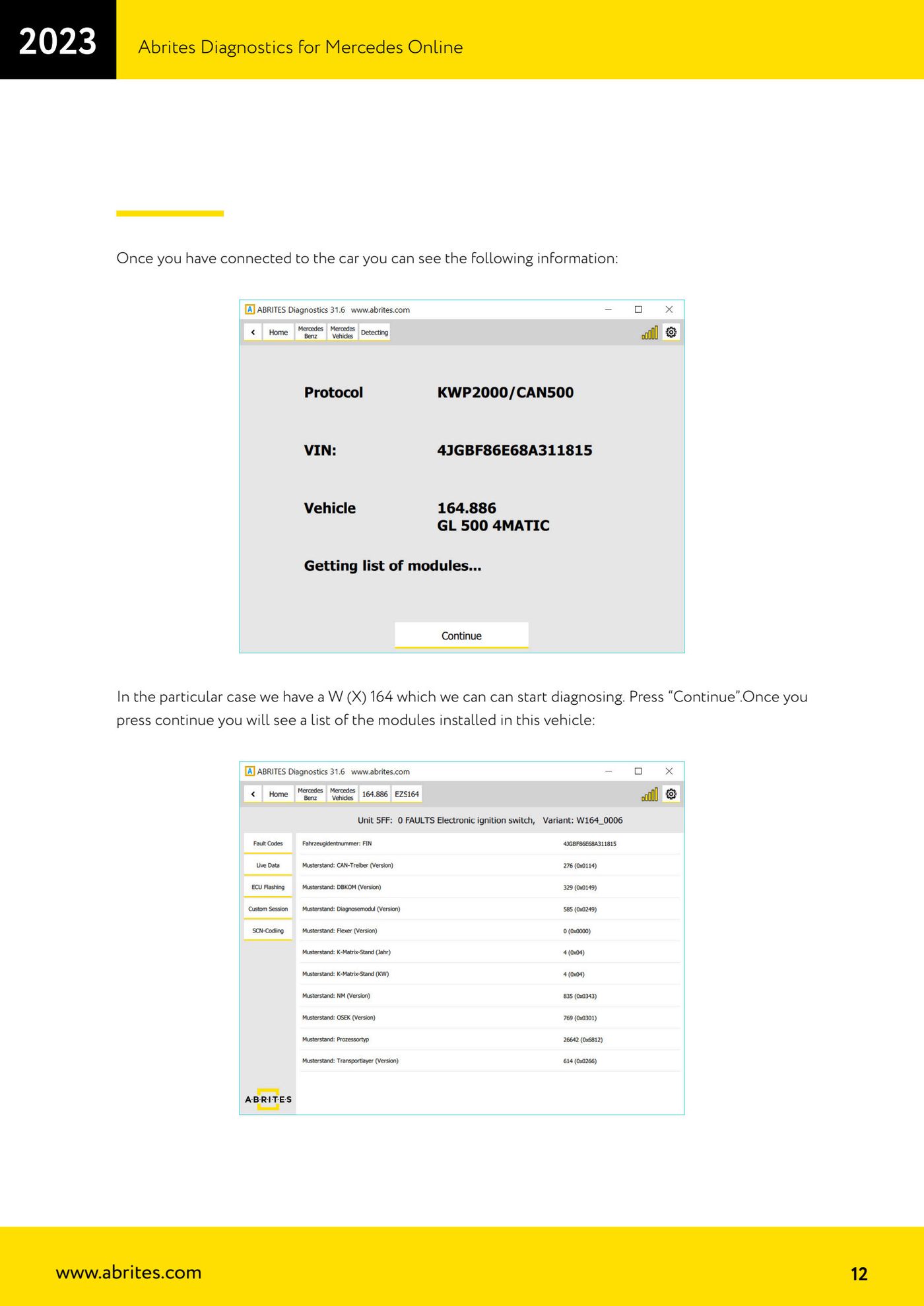
Task: Click Abrites app icon in upper title bar
Action: tap(249, 310)
